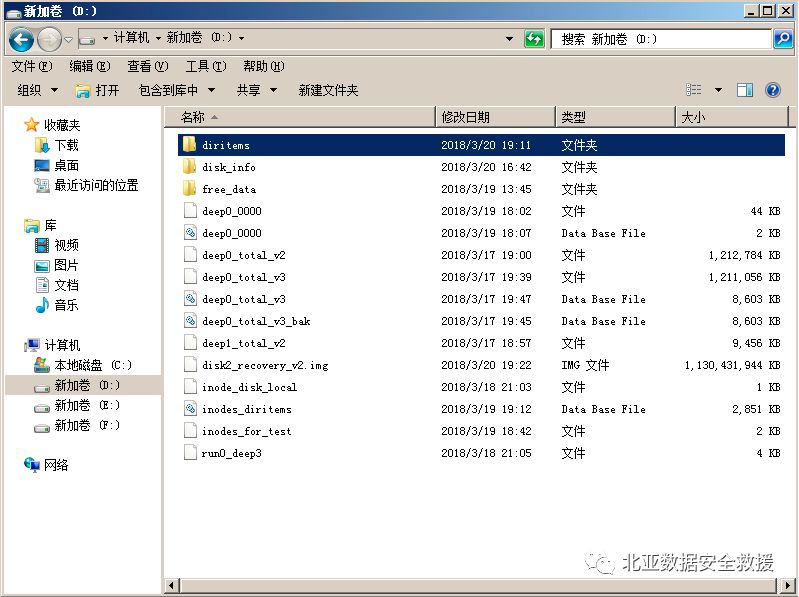Toggle the preview pane icon

(744, 90)
